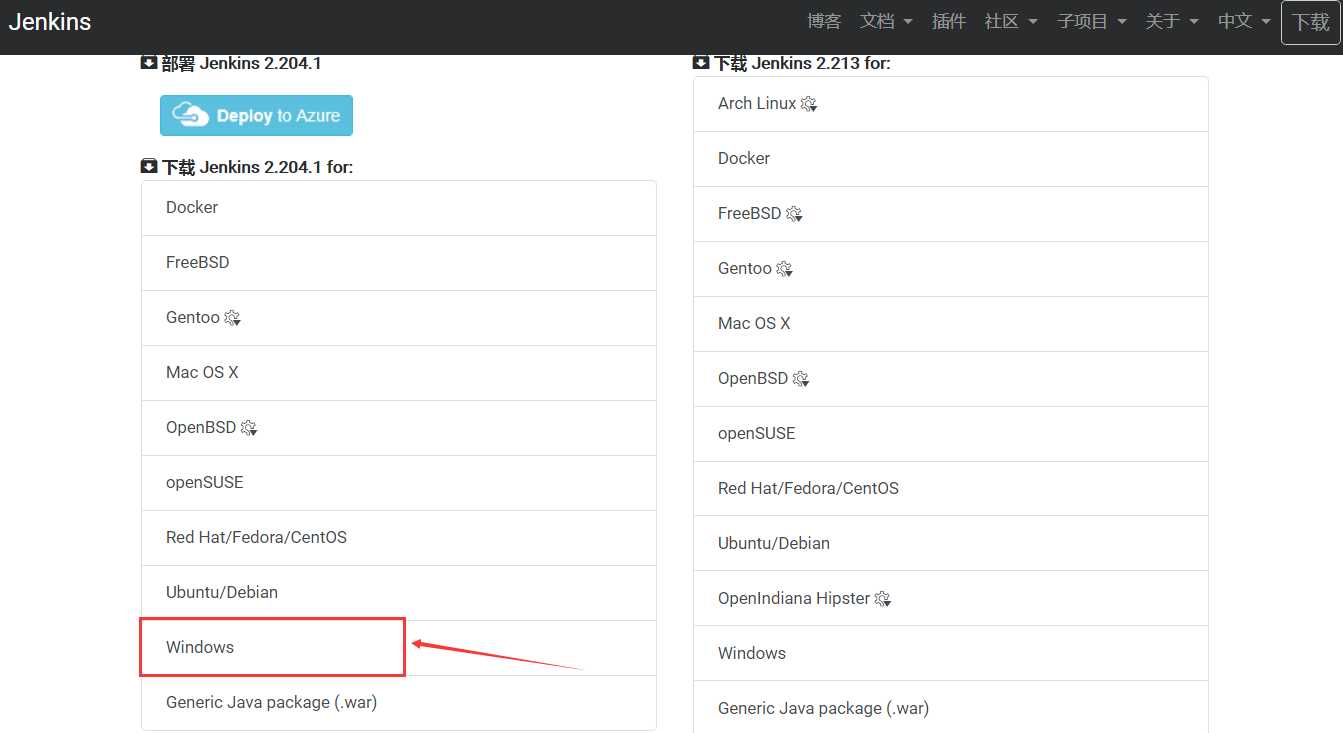
Task: Select FreeBSD under Jenkins 2.204.1
Action: pos(398,263)
